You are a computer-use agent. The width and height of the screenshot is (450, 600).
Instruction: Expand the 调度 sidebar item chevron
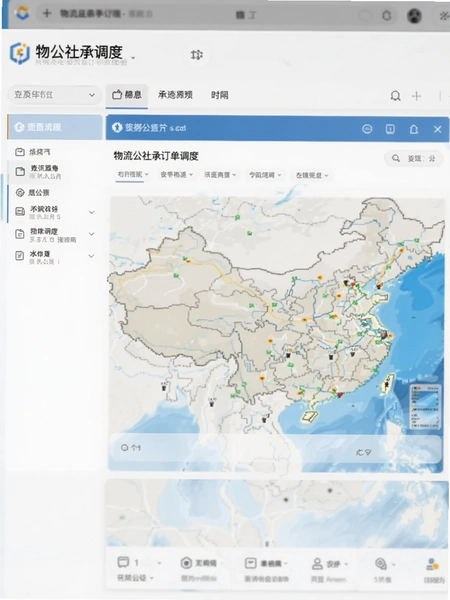[x=92, y=234]
